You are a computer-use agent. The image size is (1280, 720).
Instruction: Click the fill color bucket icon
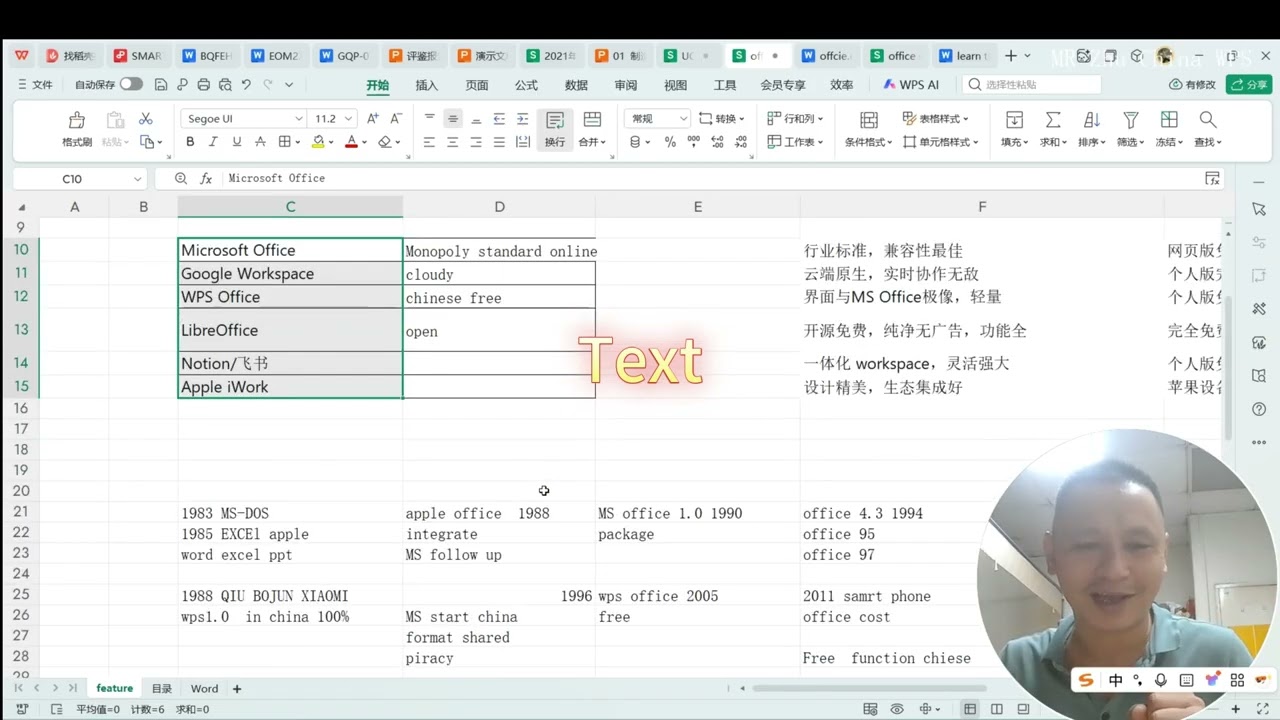click(x=318, y=142)
